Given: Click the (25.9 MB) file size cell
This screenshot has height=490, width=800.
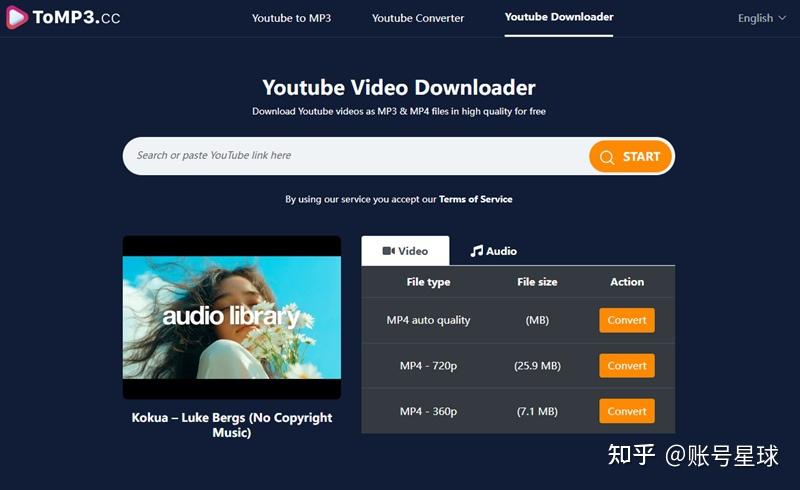Looking at the screenshot, I should tap(537, 365).
